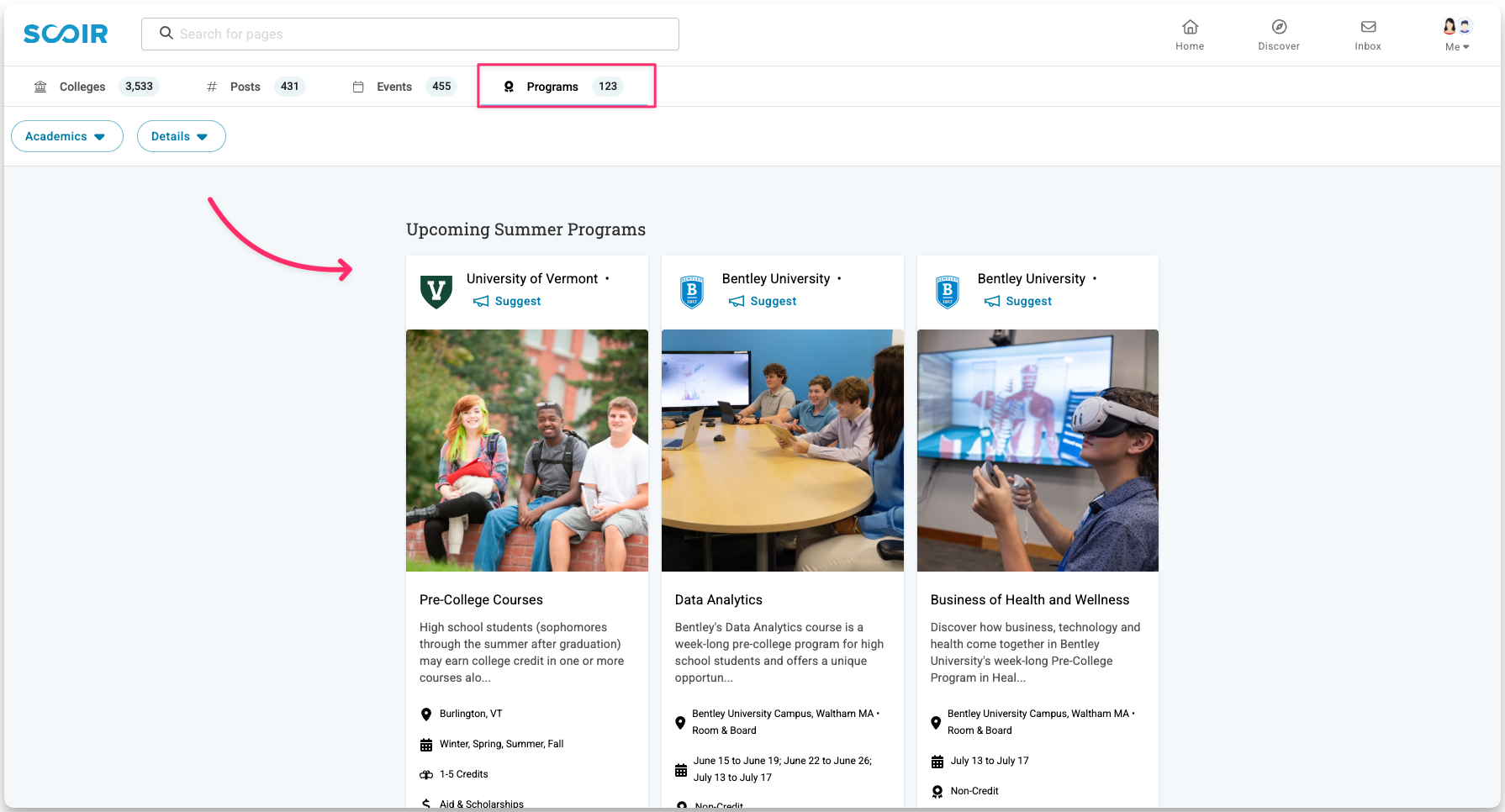
Task: Click calendar icon beside June 15 to June 19
Action: 681,770
